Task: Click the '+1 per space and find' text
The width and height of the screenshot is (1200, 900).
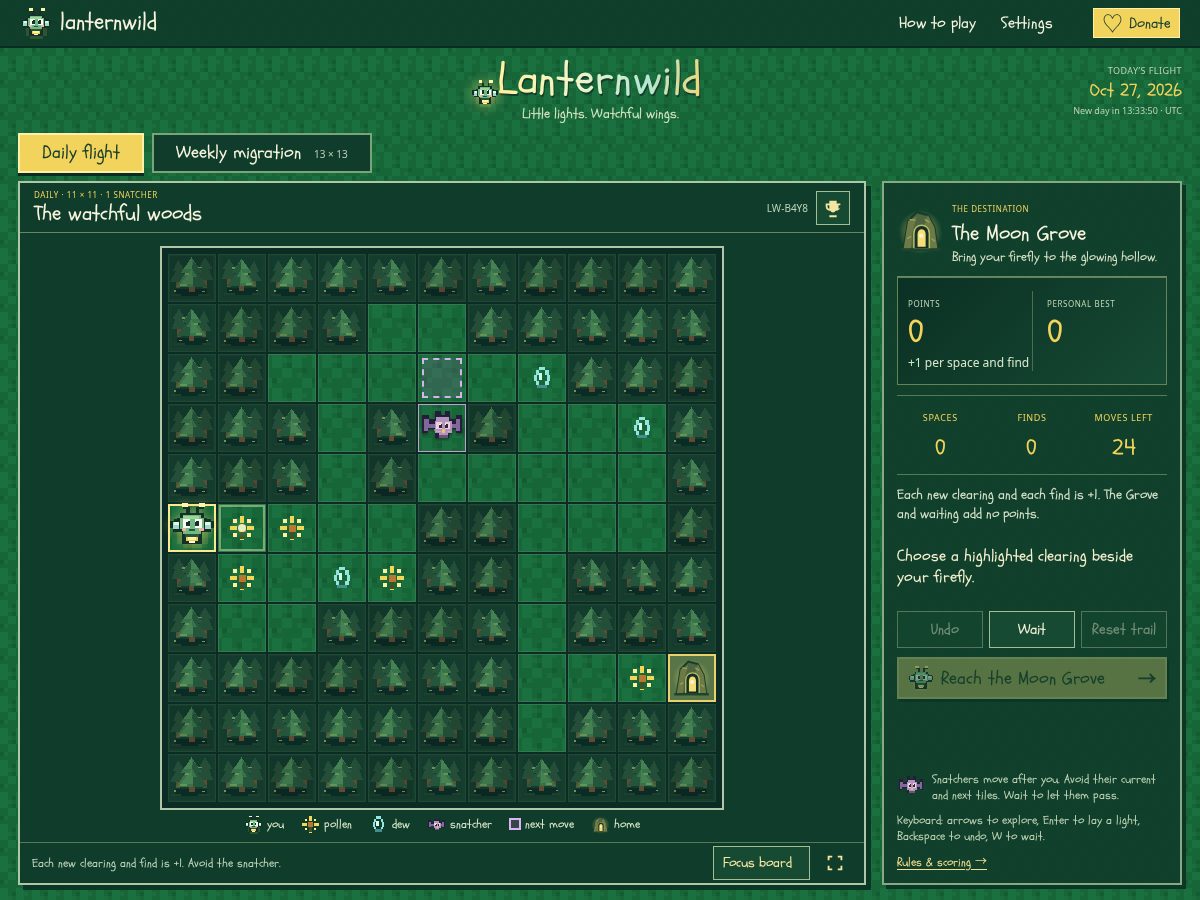Action: [x=968, y=362]
